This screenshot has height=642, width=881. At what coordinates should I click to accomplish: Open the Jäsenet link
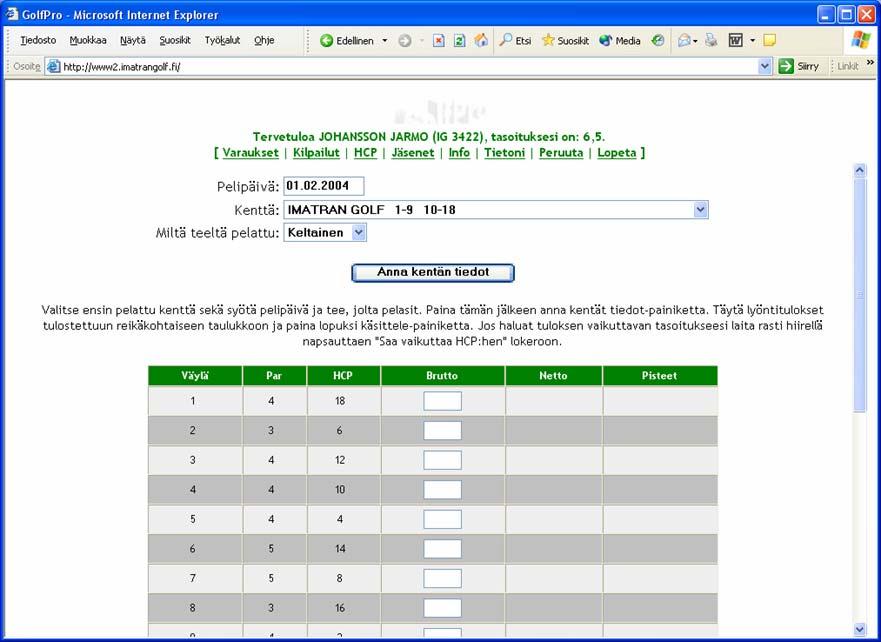point(413,152)
